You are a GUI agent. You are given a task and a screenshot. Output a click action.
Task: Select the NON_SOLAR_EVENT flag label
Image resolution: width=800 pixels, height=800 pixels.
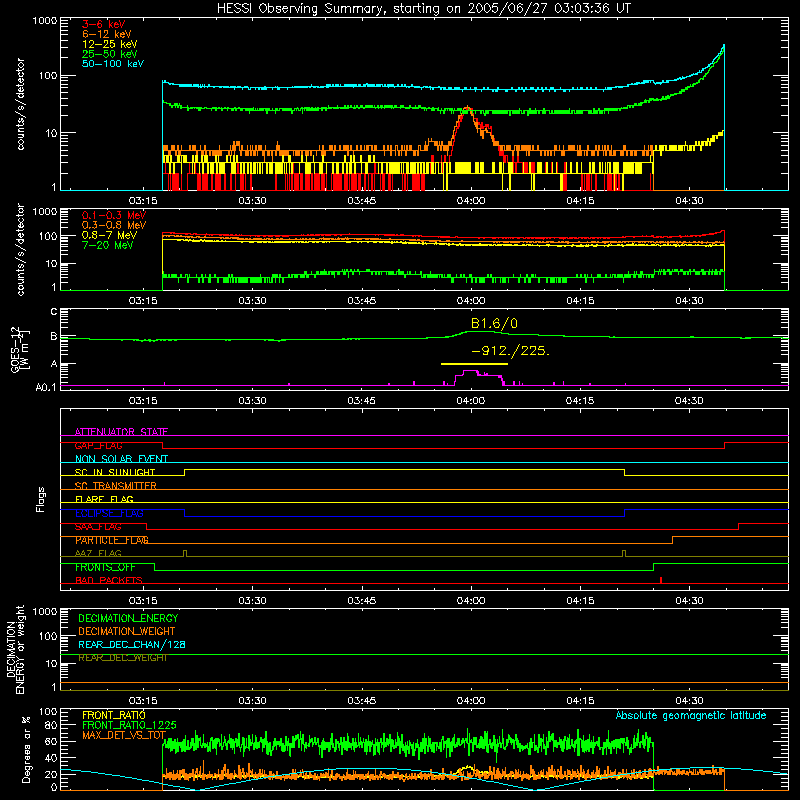click(121, 459)
